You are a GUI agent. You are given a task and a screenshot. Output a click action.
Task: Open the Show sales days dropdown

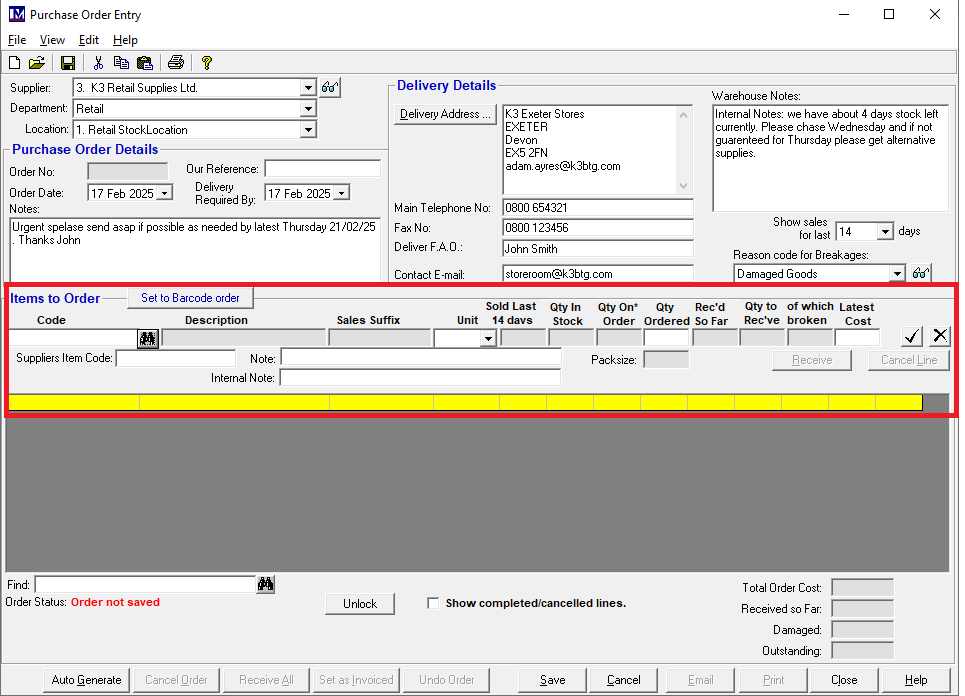pos(884,232)
